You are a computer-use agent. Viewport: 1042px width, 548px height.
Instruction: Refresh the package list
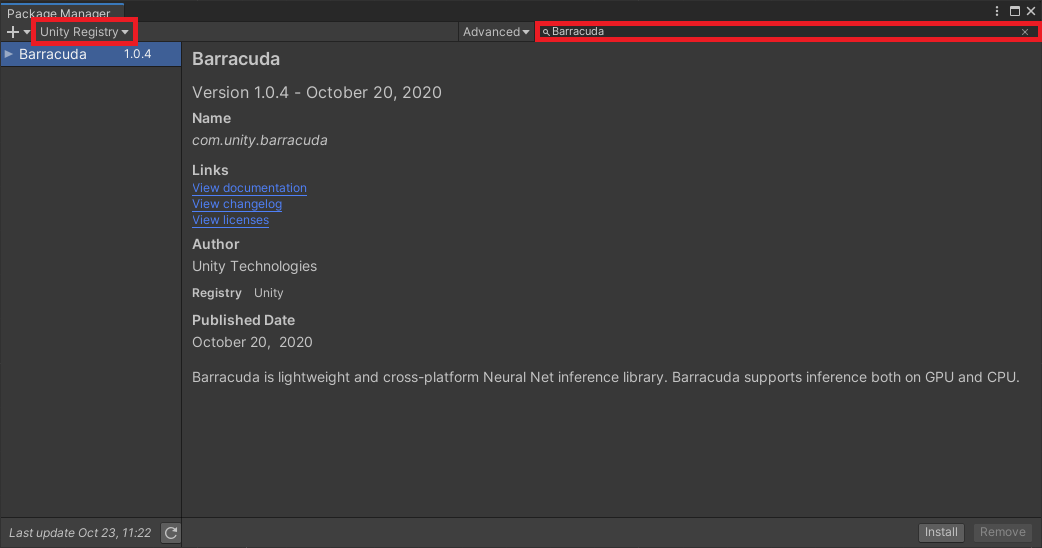(x=171, y=533)
